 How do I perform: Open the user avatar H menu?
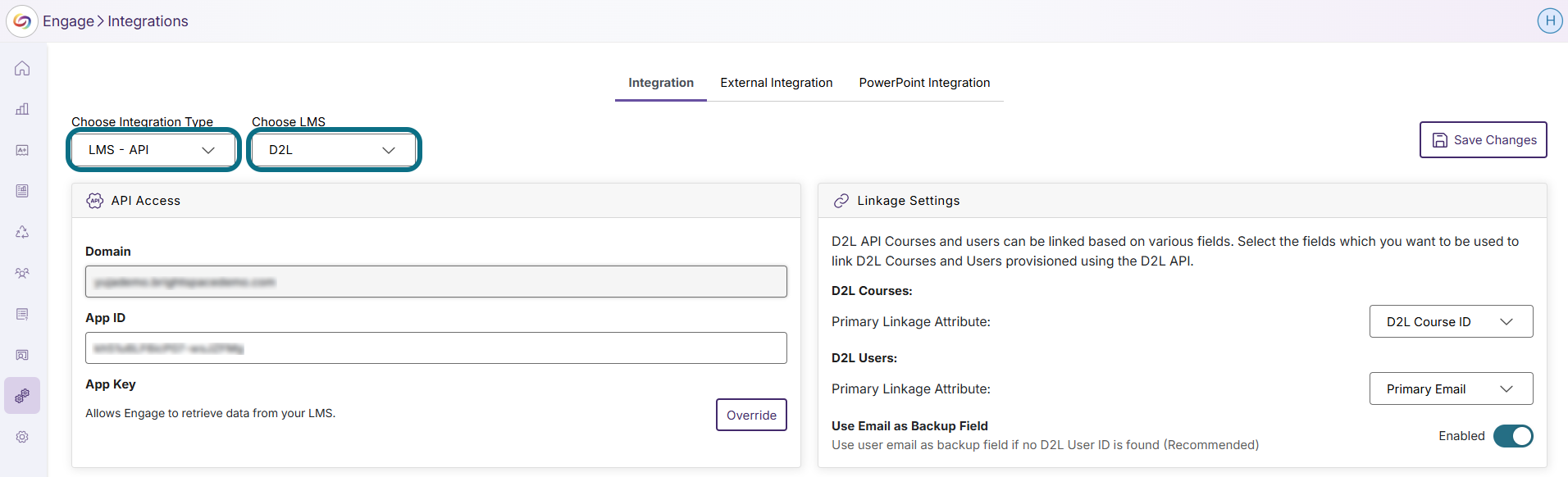[x=1550, y=20]
